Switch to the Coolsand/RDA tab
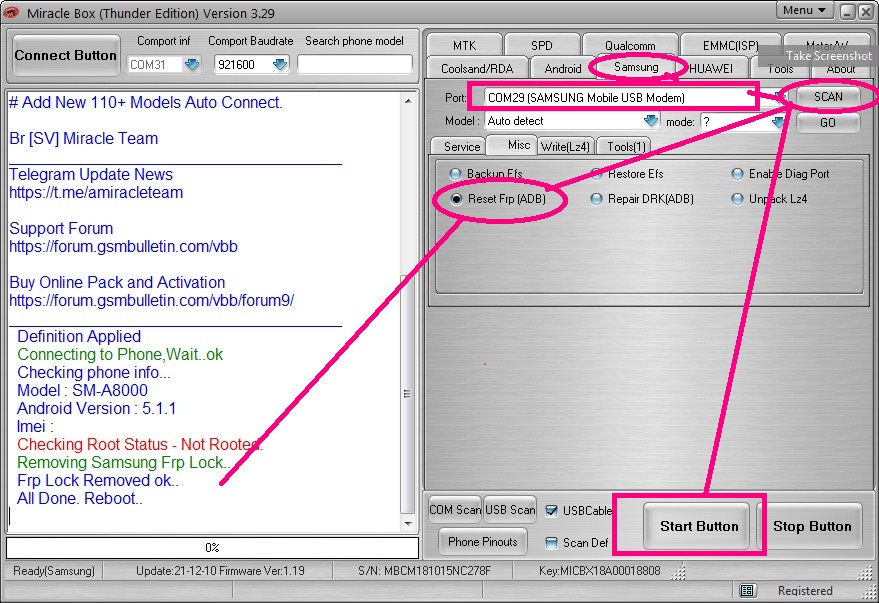The width and height of the screenshot is (879, 603). [x=477, y=68]
